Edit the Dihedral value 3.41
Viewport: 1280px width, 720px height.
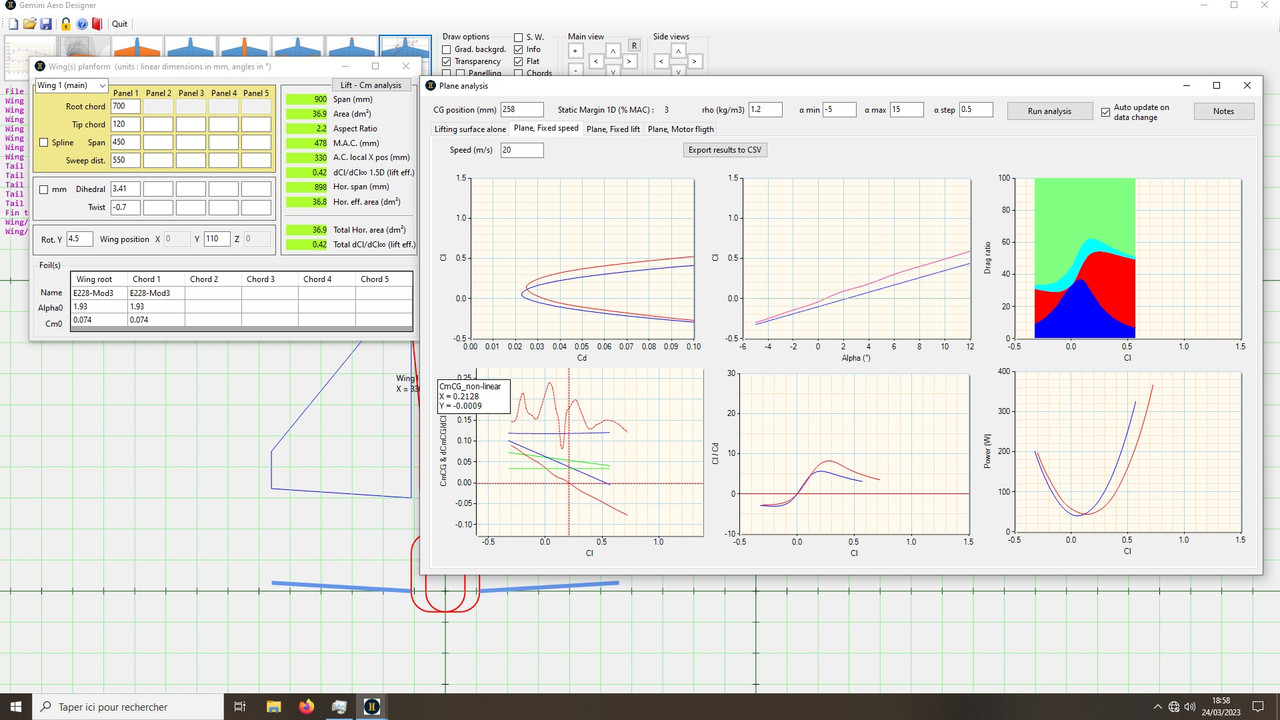125,189
